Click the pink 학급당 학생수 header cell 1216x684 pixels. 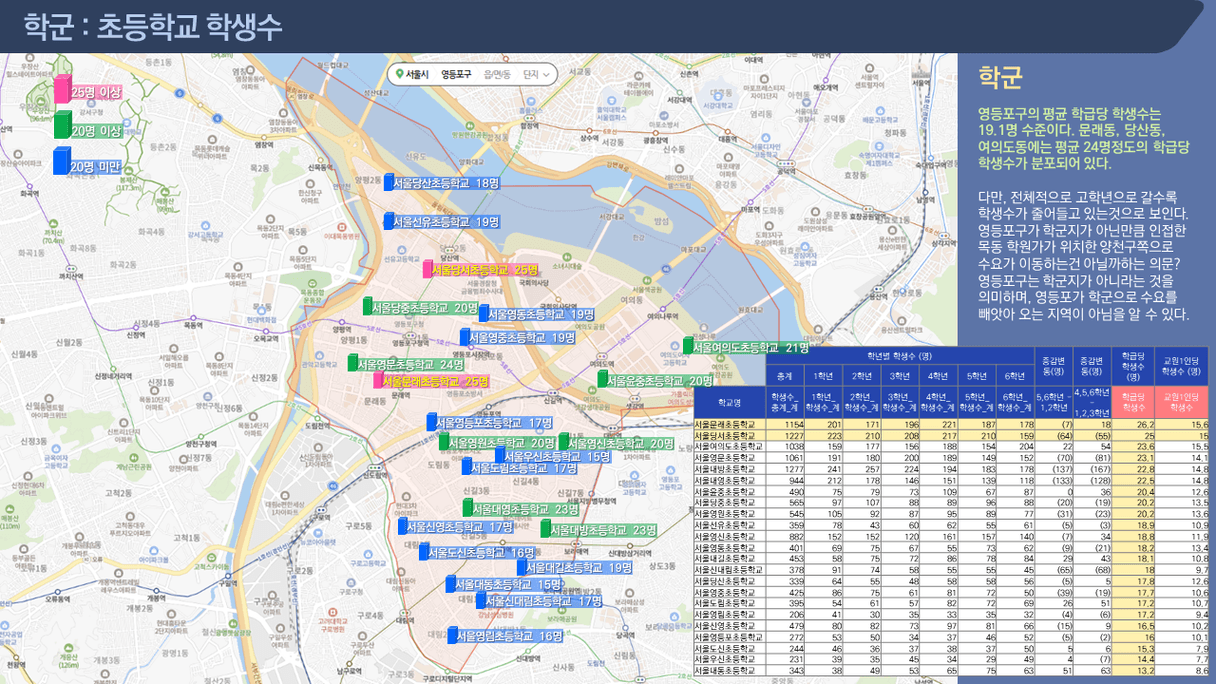point(1133,402)
